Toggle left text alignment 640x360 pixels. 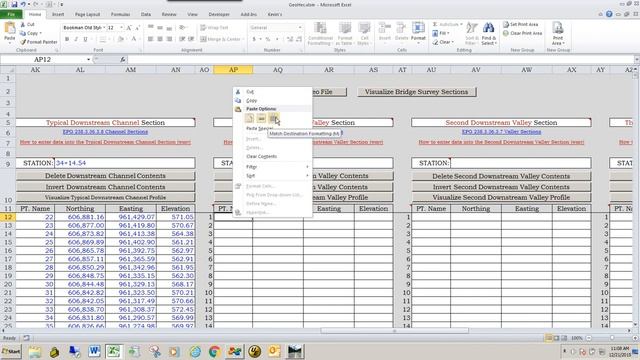pyautogui.click(x=150, y=39)
